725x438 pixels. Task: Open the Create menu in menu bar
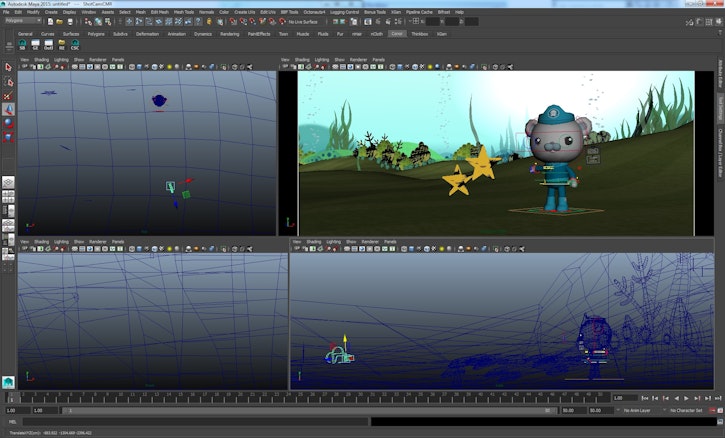pyautogui.click(x=49, y=12)
